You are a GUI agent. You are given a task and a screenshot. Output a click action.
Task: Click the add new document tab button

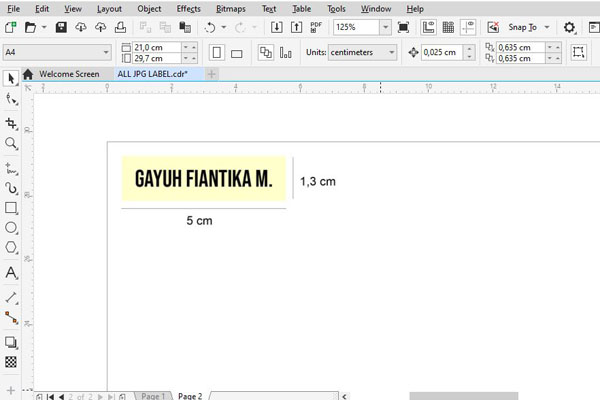click(212, 74)
